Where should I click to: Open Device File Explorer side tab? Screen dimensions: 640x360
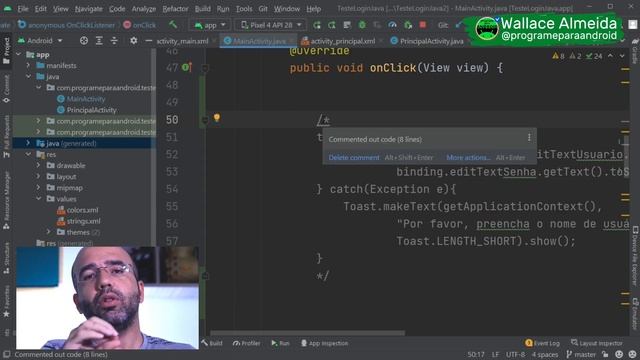pyautogui.click(x=635, y=256)
